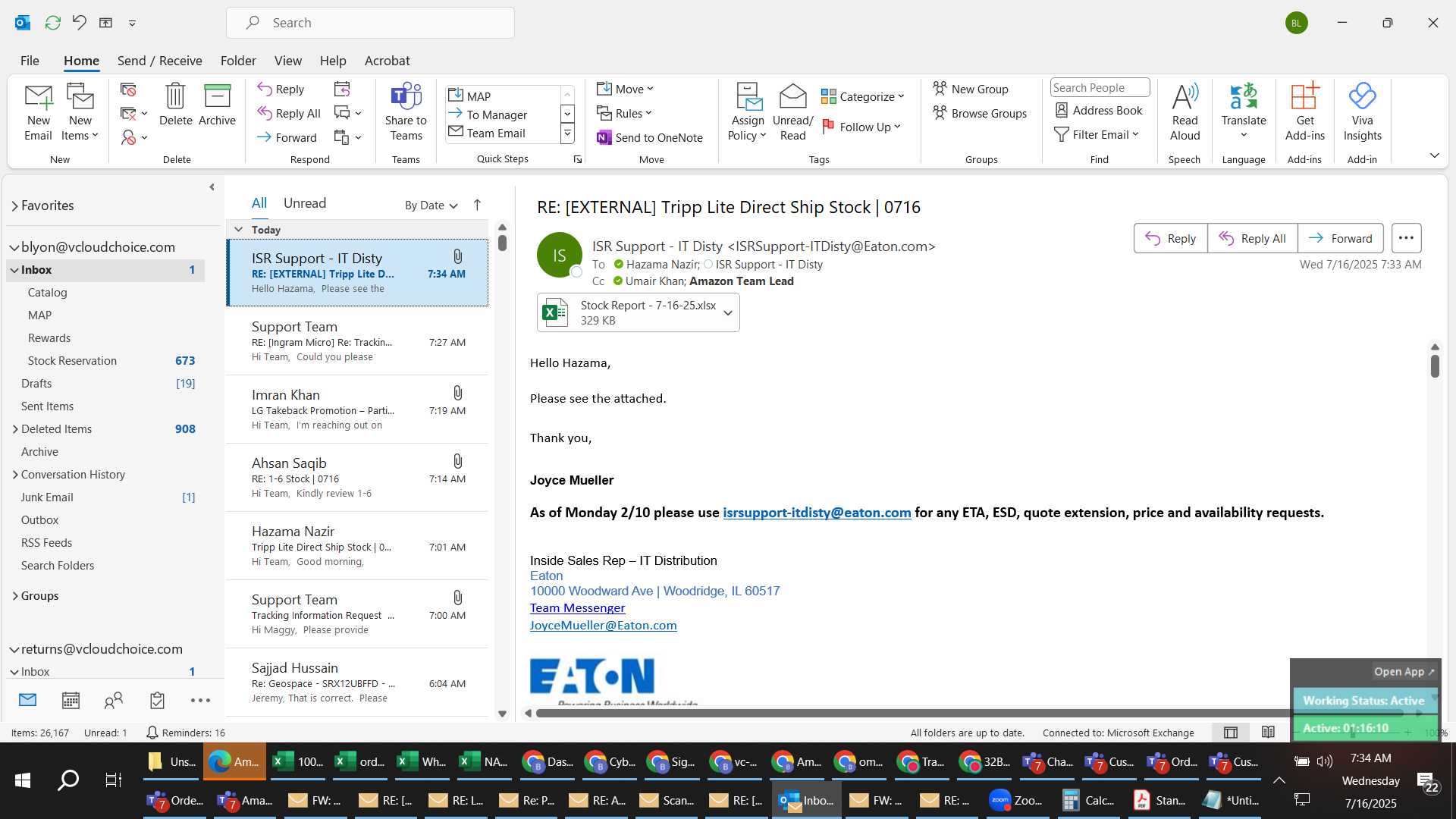Expand the Deleted Items folder
The height and width of the screenshot is (819, 1456).
[14, 429]
